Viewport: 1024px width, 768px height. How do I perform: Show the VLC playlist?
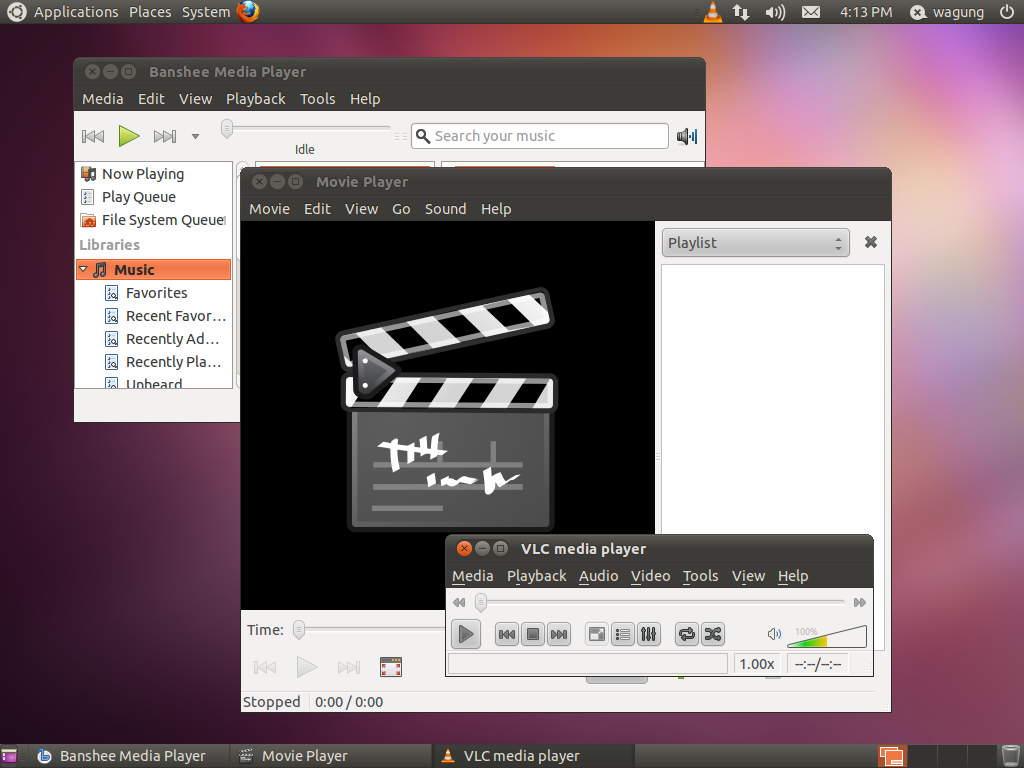[x=623, y=634]
